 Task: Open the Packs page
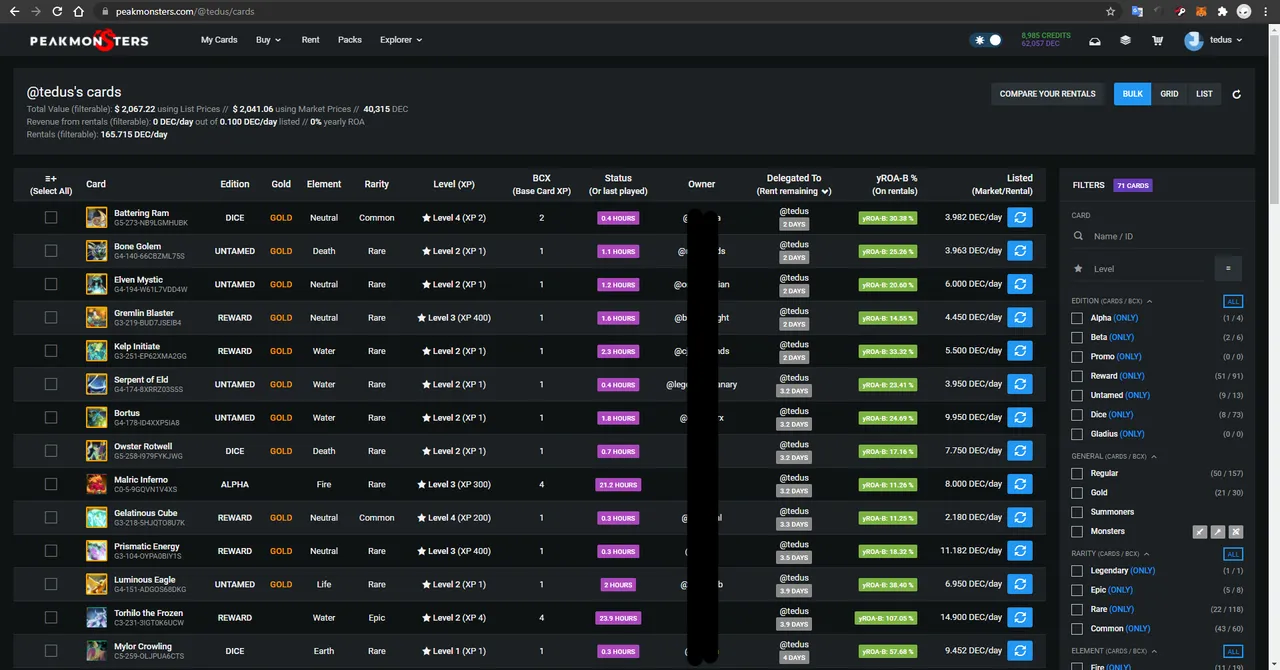pyautogui.click(x=350, y=40)
